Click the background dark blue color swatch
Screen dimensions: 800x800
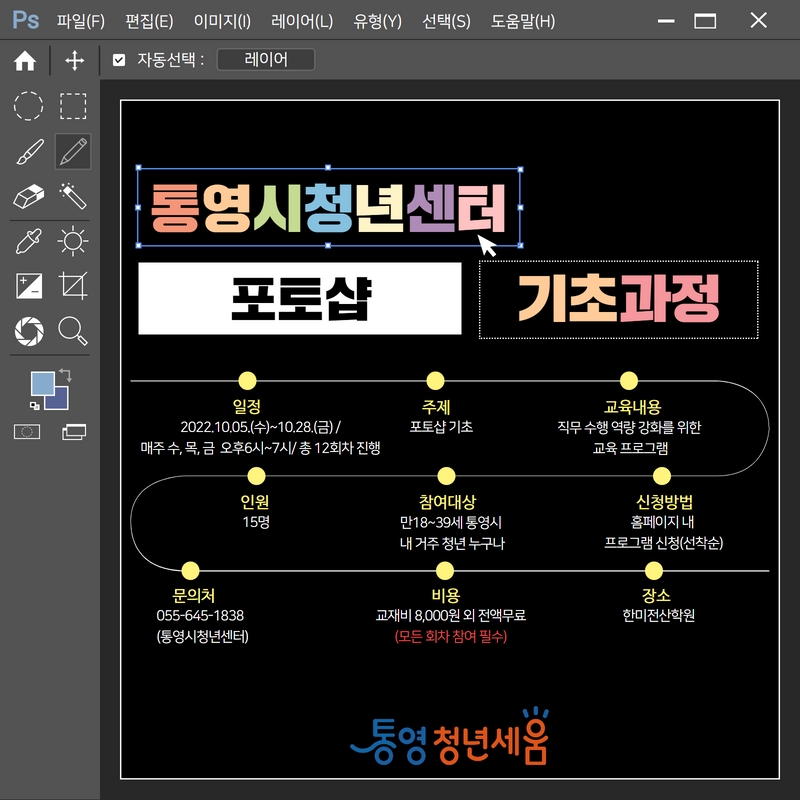click(61, 402)
